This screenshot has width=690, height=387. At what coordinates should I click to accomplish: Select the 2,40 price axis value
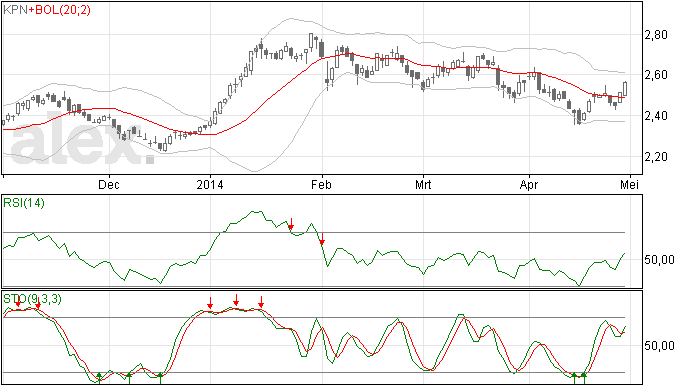coord(656,116)
